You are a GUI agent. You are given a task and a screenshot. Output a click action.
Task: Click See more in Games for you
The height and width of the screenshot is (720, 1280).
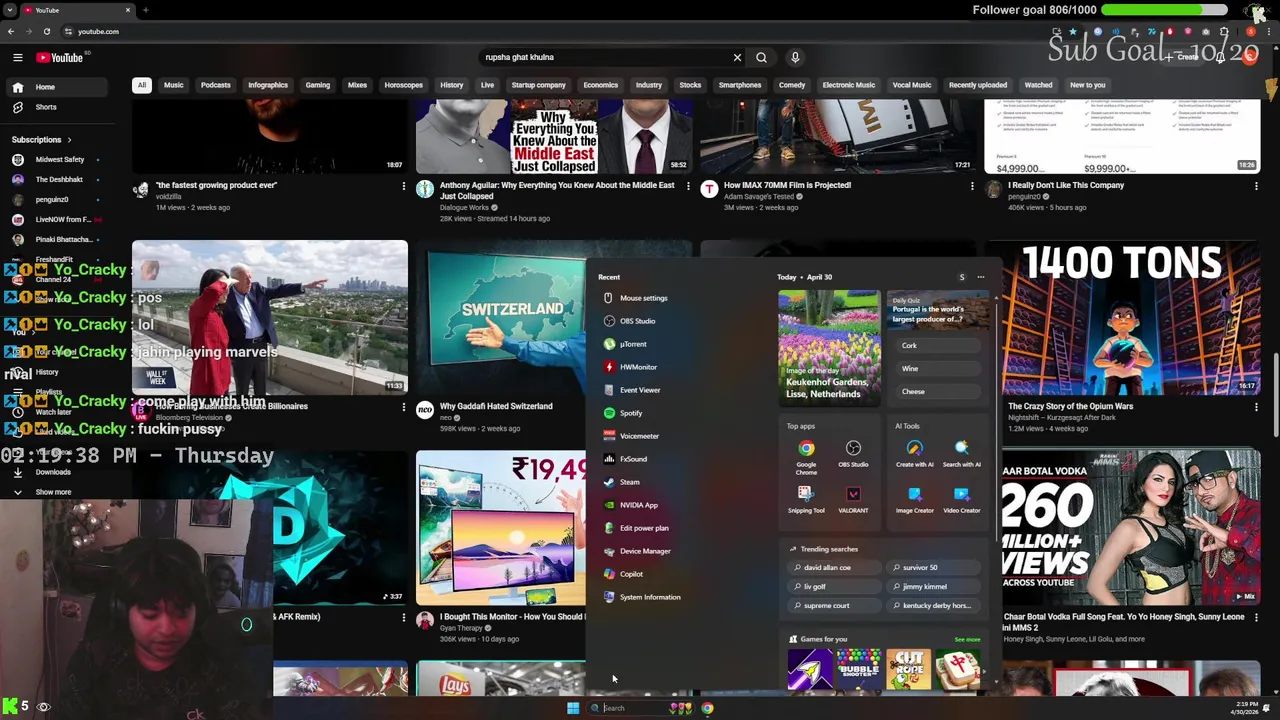click(x=967, y=640)
